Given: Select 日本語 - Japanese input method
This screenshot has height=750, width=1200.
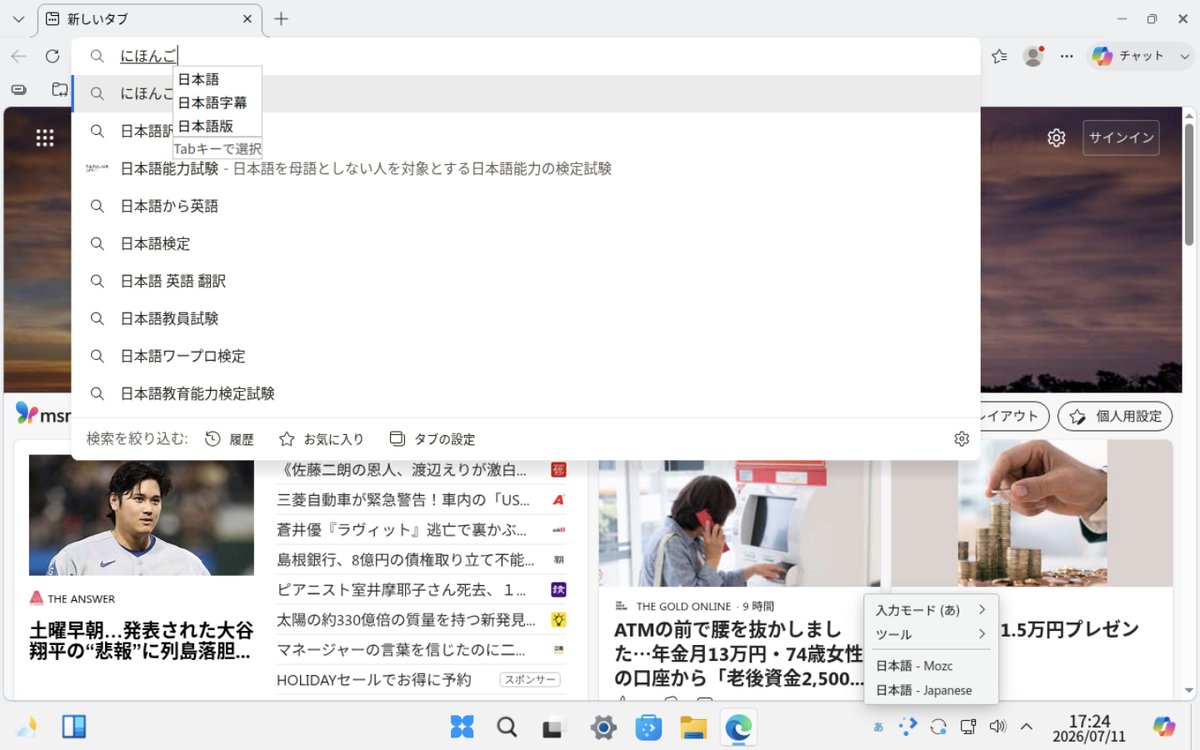Looking at the screenshot, I should click(x=930, y=690).
